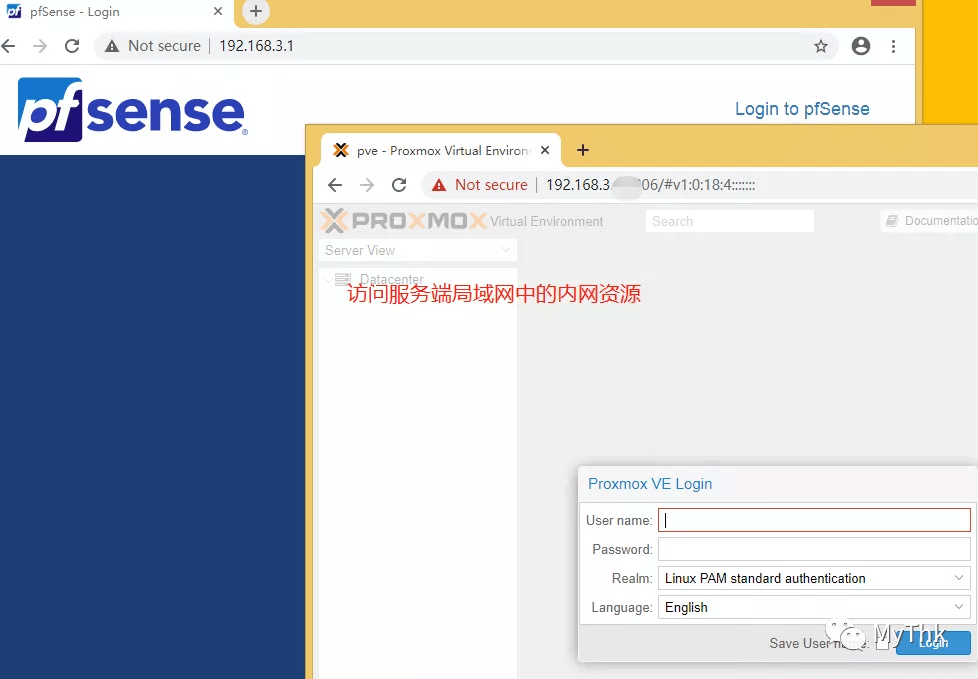Image resolution: width=978 pixels, height=679 pixels.
Task: Select Datacenter in the tree
Action: point(391,278)
